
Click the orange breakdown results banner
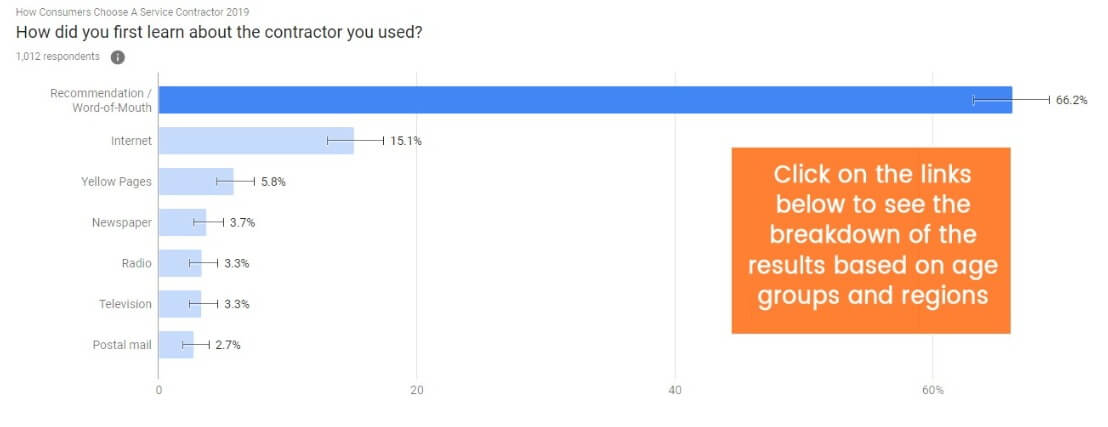point(871,240)
